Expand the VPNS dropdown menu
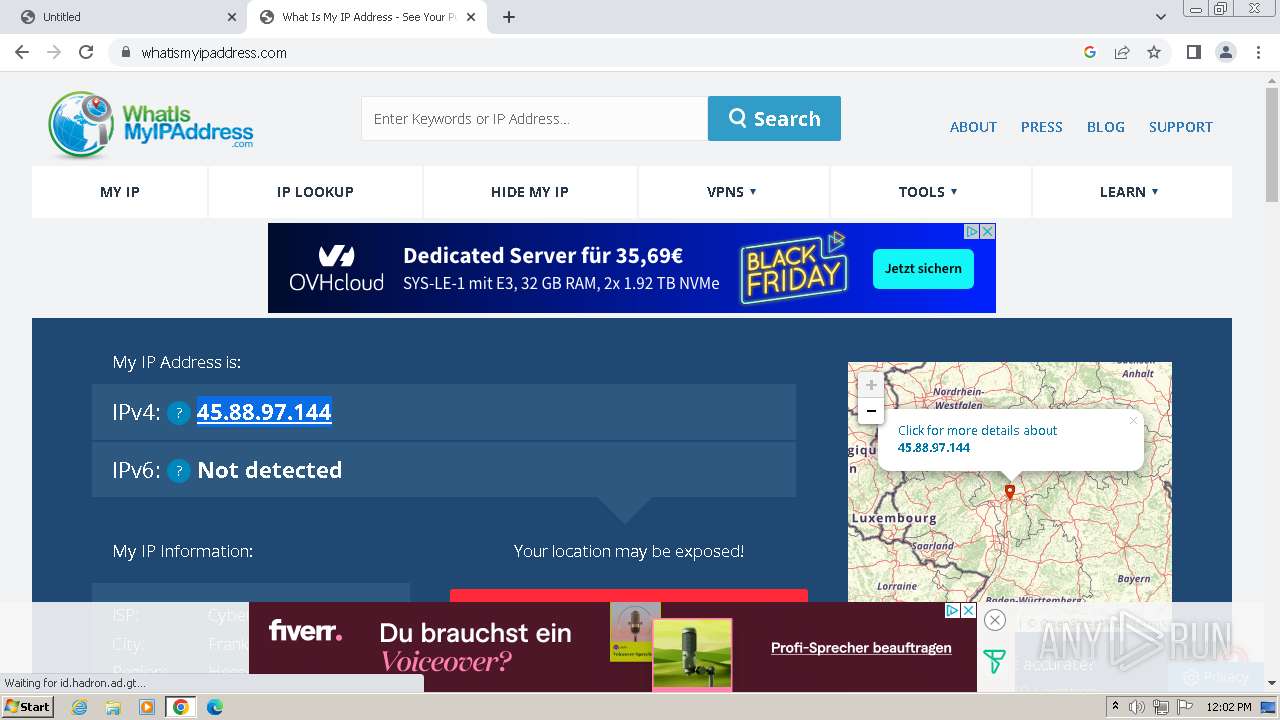The height and width of the screenshot is (720, 1280). click(732, 192)
